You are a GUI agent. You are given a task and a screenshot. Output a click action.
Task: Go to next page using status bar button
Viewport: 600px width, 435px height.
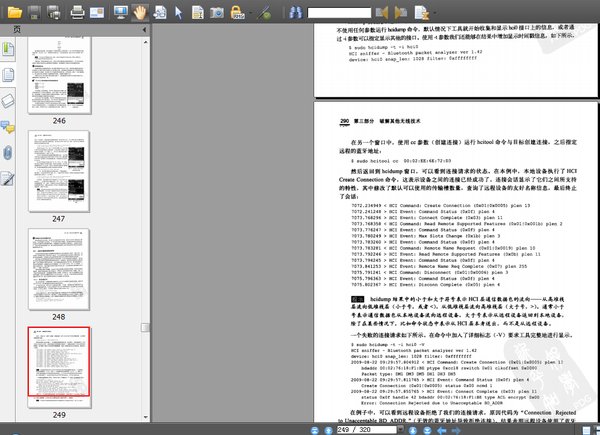point(412,430)
